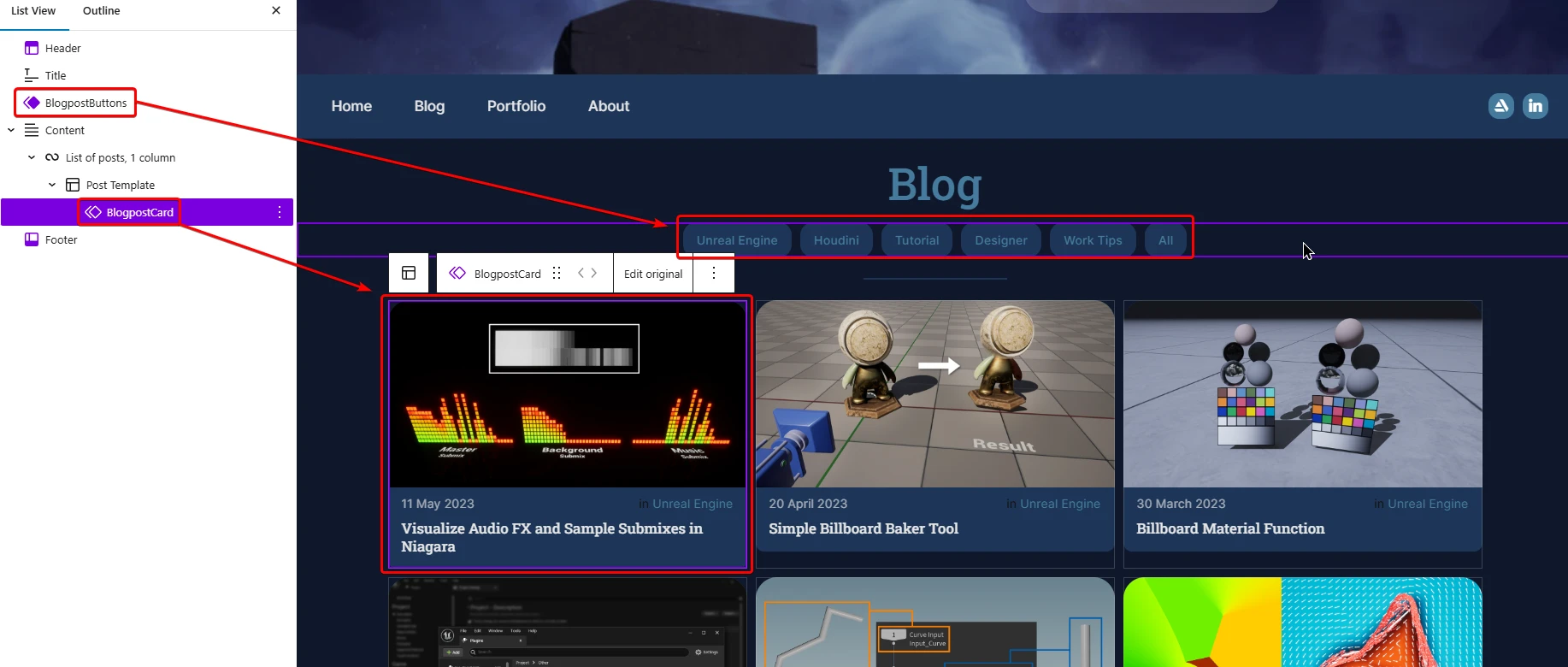Viewport: 1568px width, 667px height.
Task: Select parent Post Template toolbar icon
Action: [409, 273]
